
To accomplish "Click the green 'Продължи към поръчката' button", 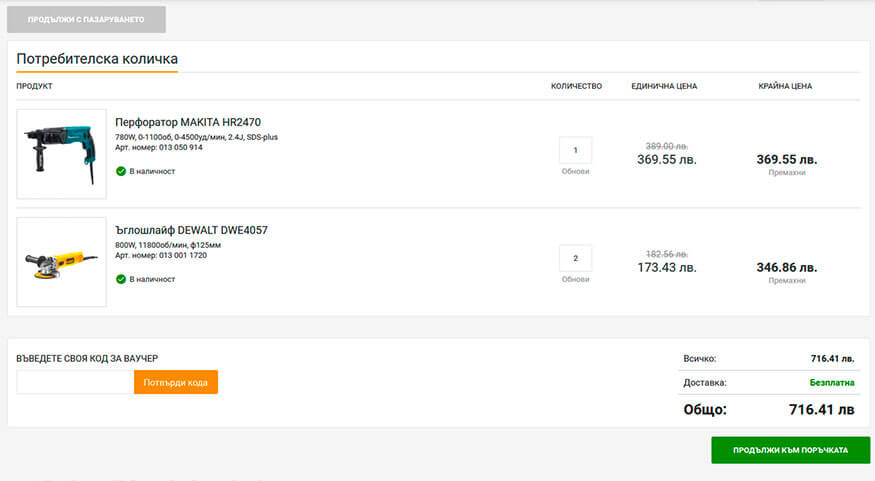I will 790,450.
